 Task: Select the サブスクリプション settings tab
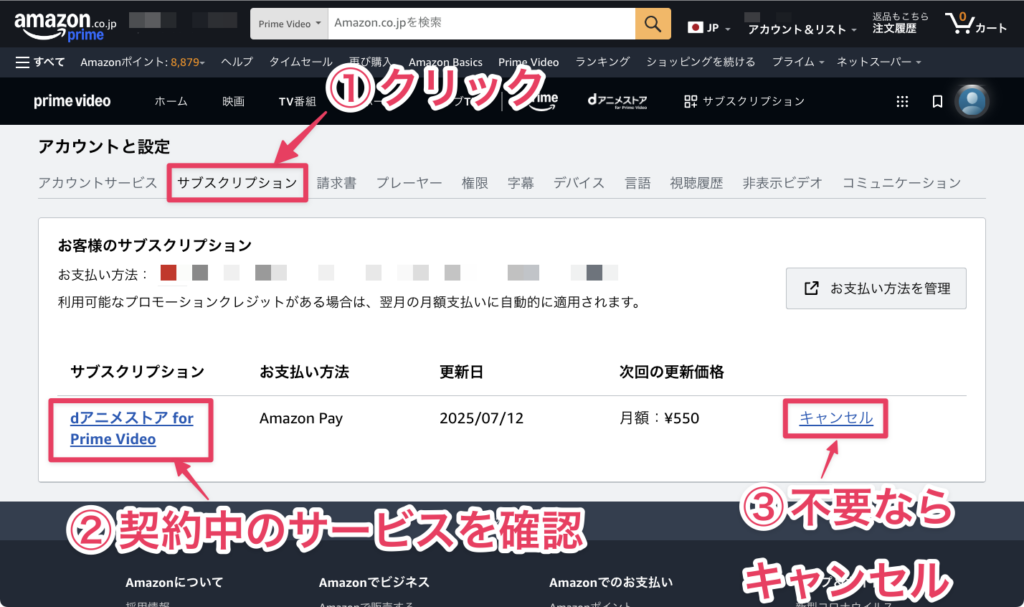[237, 183]
